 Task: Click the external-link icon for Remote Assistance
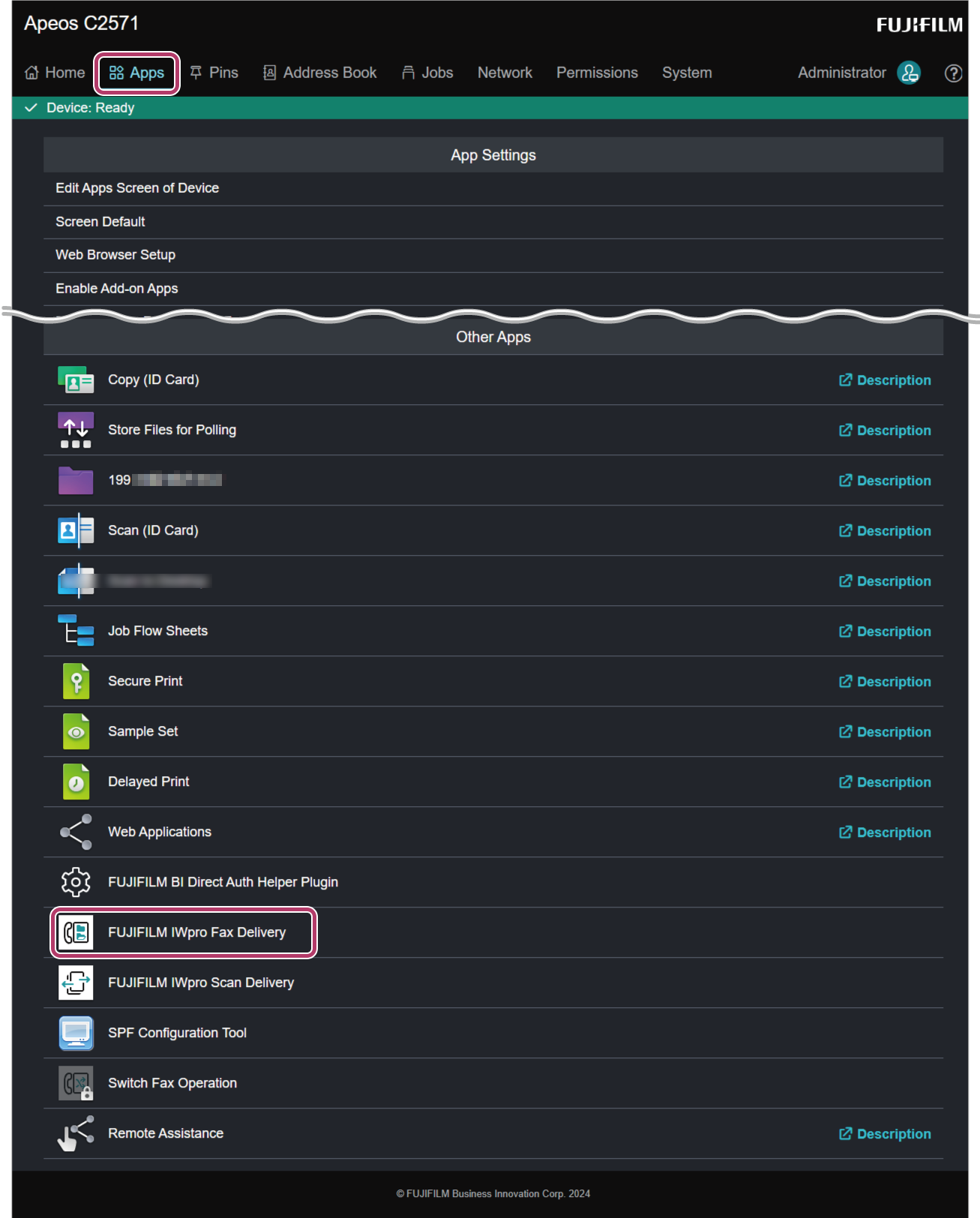point(845,1133)
